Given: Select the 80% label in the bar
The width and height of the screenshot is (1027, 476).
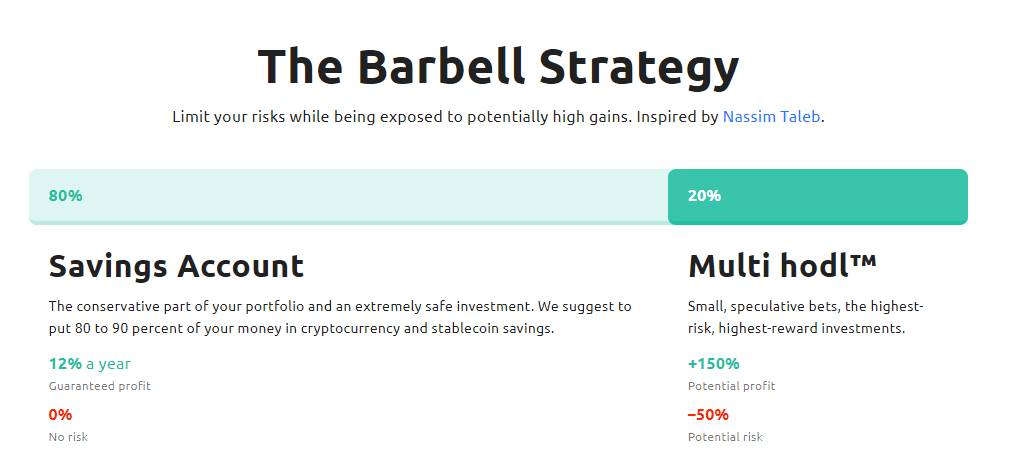Looking at the screenshot, I should click(x=65, y=196).
